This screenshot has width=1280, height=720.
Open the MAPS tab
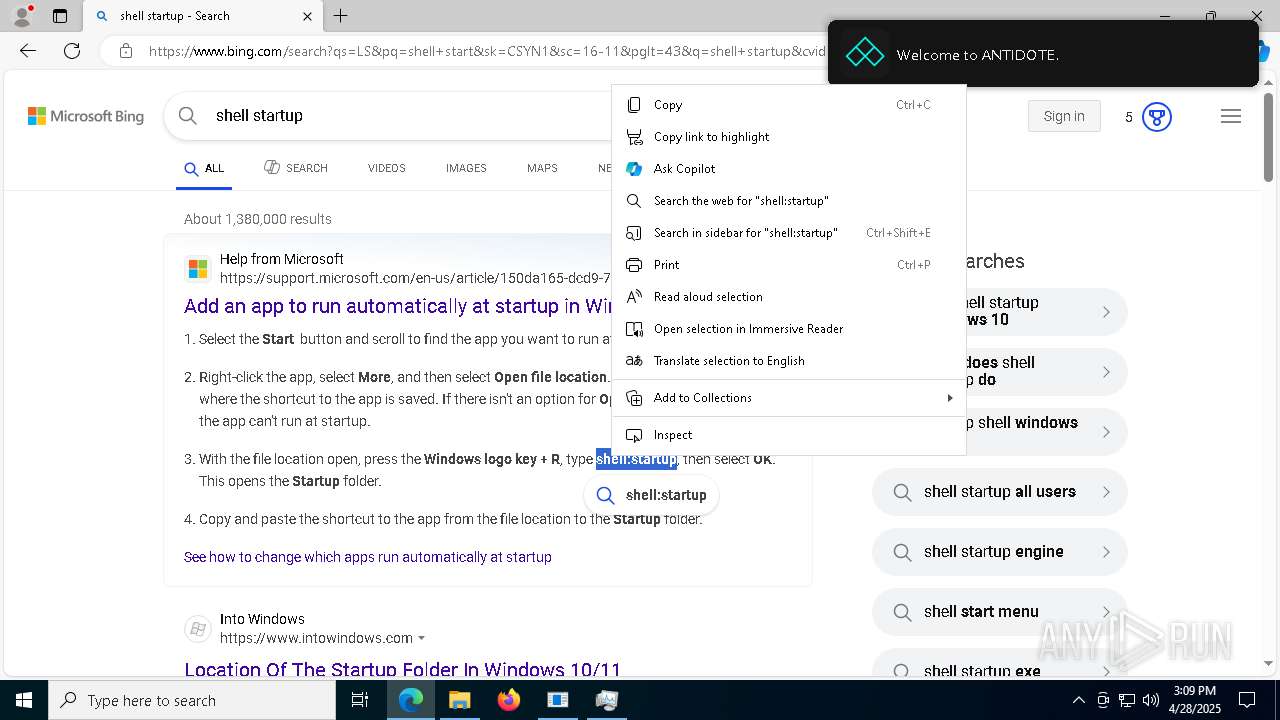pos(542,168)
